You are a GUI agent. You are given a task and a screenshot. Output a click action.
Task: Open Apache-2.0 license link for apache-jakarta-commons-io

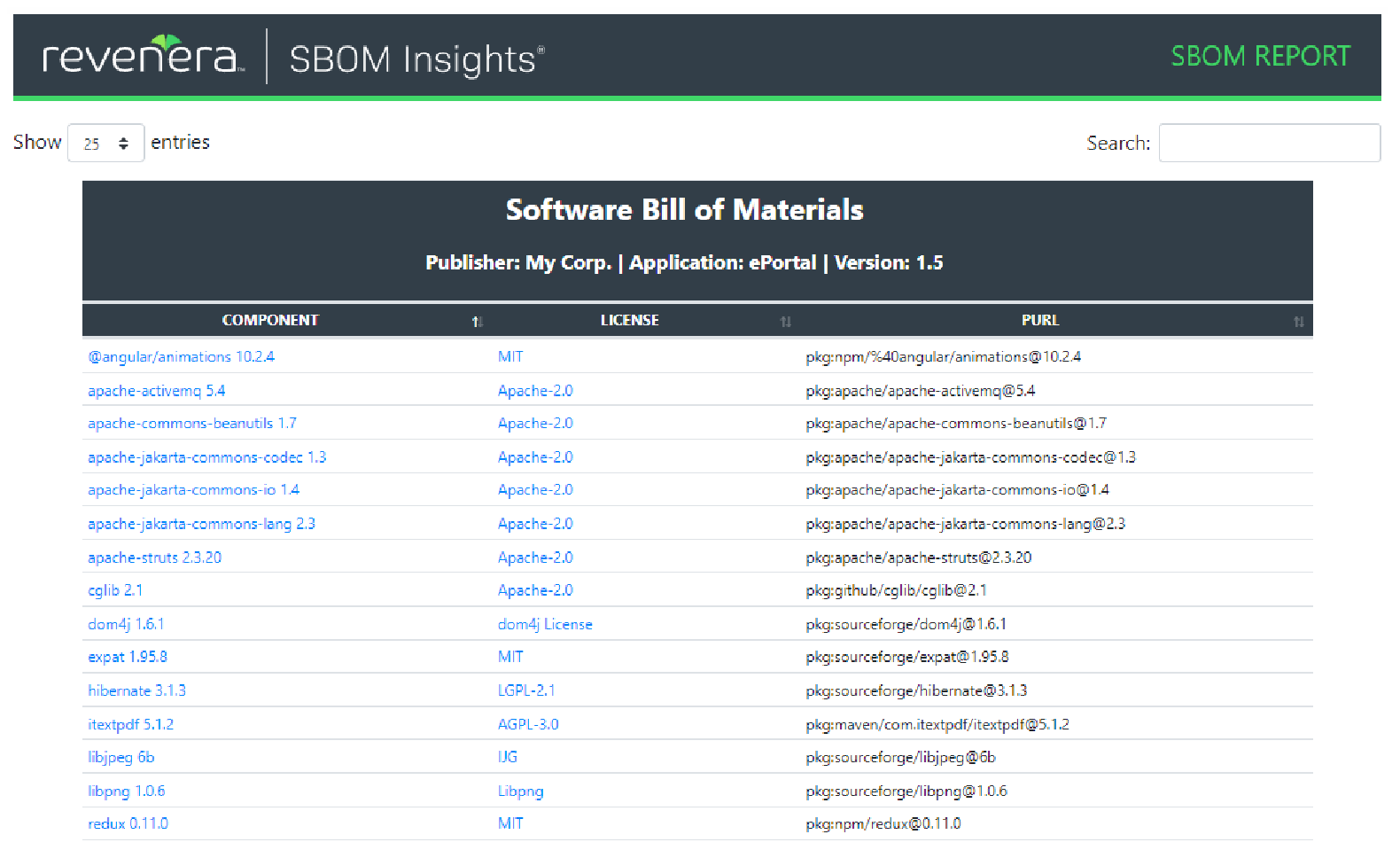[x=535, y=490]
